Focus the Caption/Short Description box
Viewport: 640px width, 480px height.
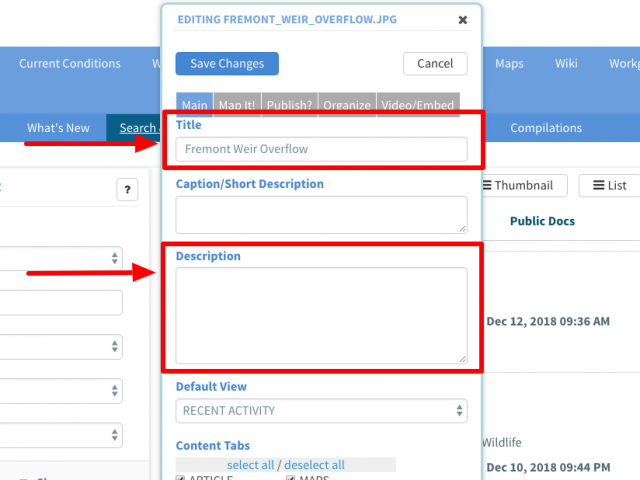tap(321, 214)
